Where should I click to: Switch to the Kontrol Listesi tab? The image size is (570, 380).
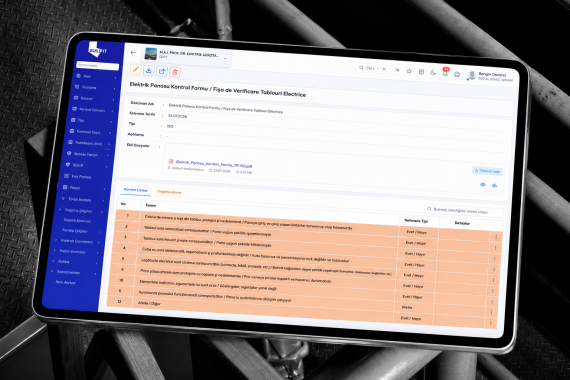136,190
